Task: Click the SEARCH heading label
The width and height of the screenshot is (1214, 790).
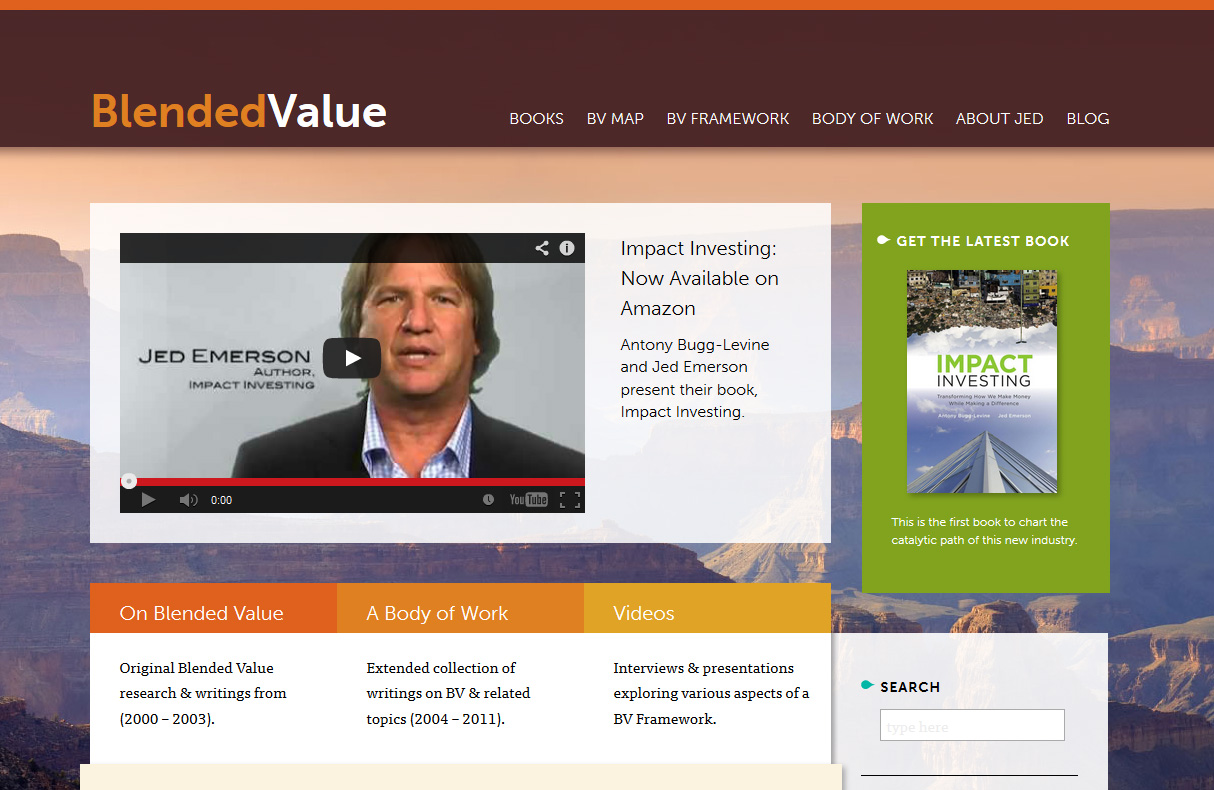Action: click(x=910, y=687)
